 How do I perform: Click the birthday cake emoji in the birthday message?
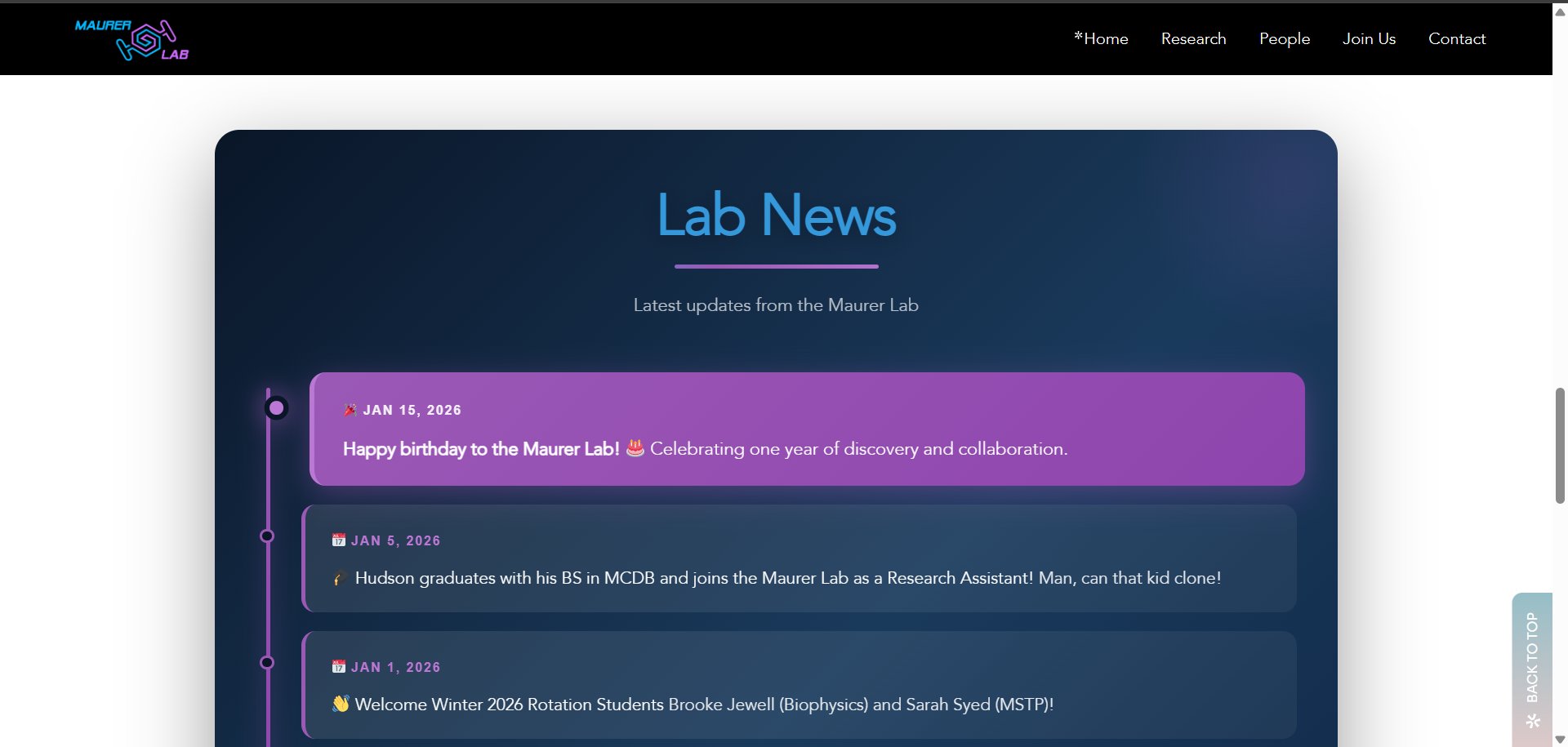tap(636, 448)
